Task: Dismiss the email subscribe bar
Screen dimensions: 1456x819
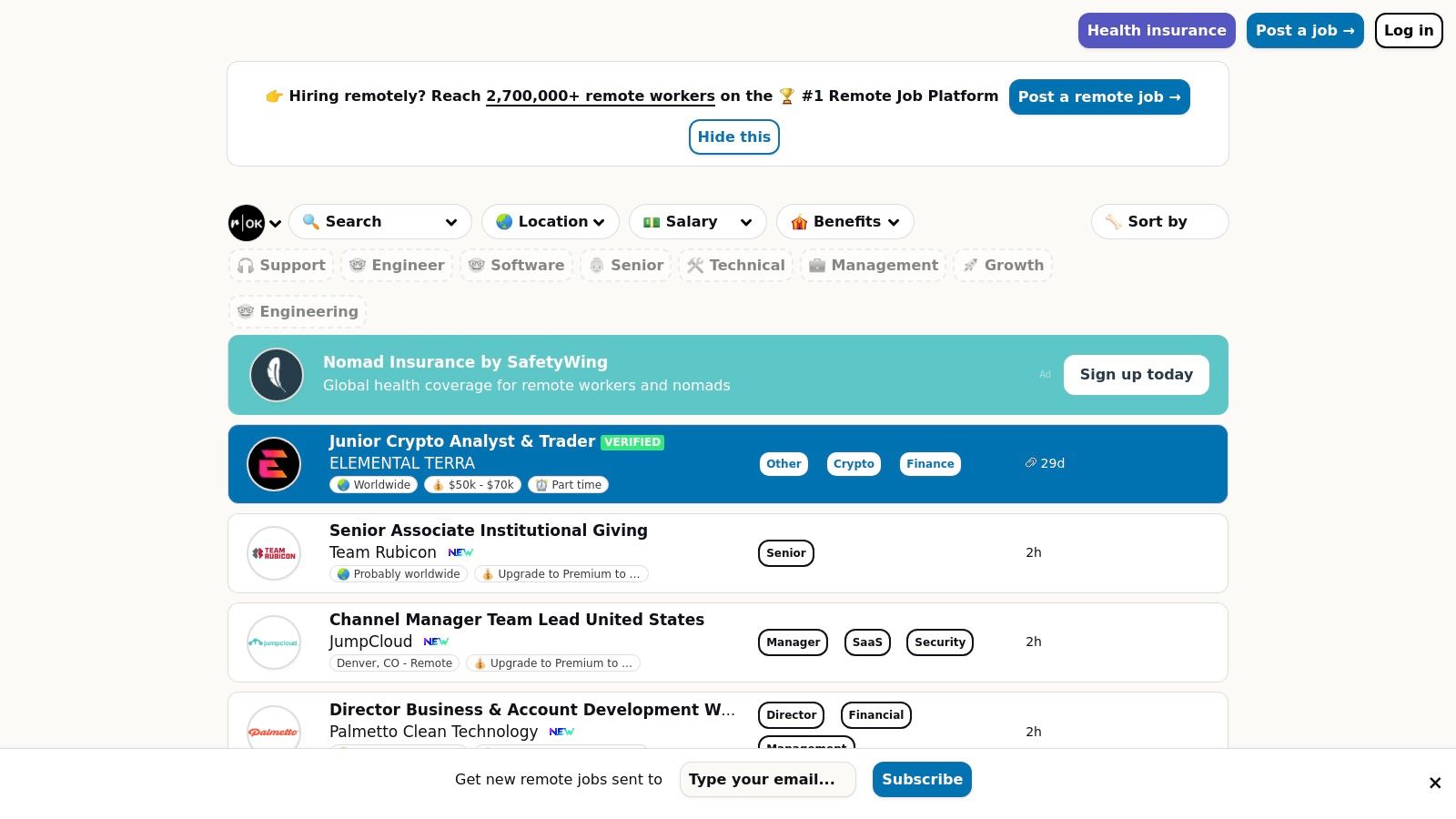Action: tap(1434, 783)
